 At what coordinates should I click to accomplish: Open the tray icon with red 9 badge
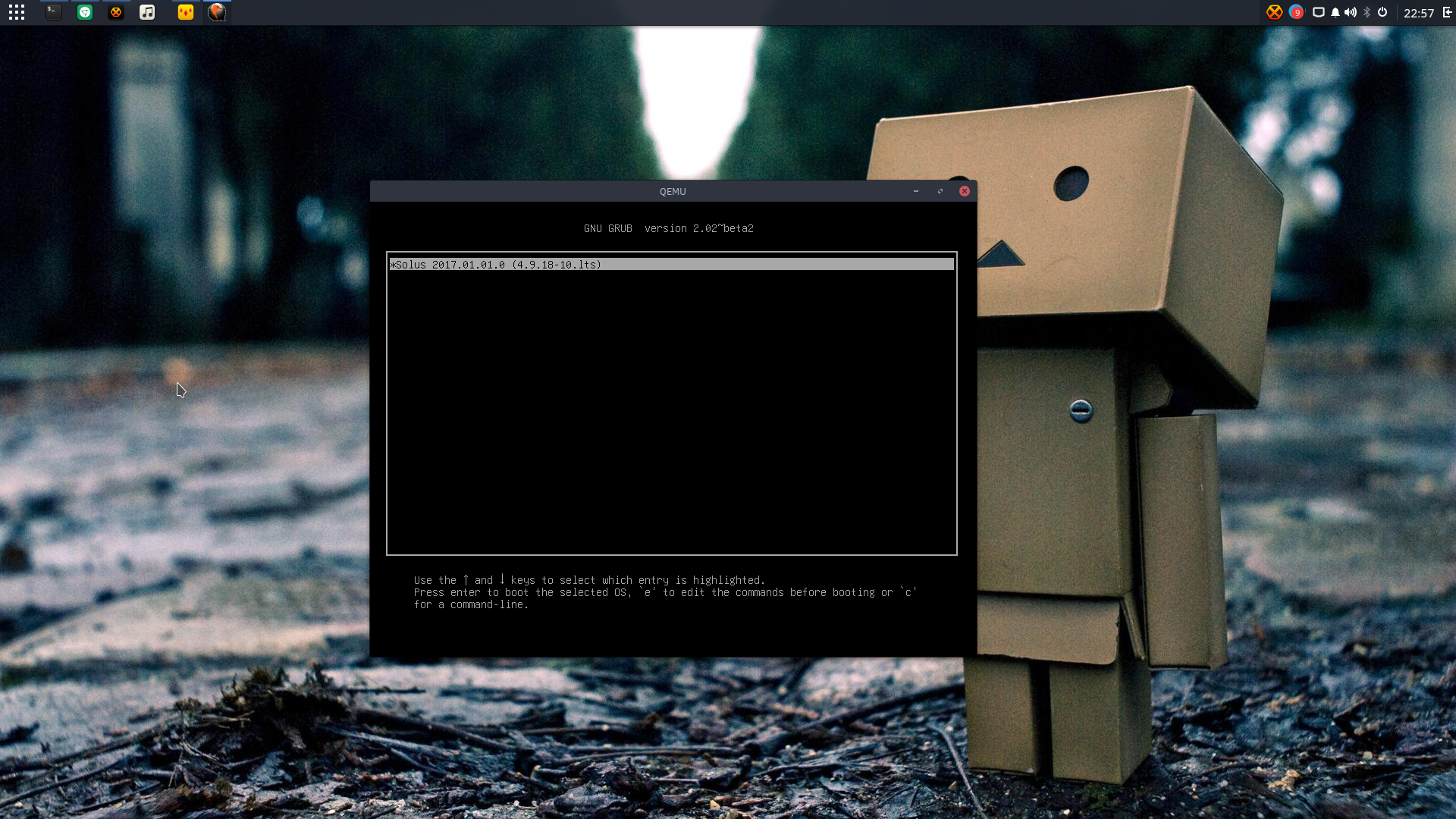click(1296, 12)
